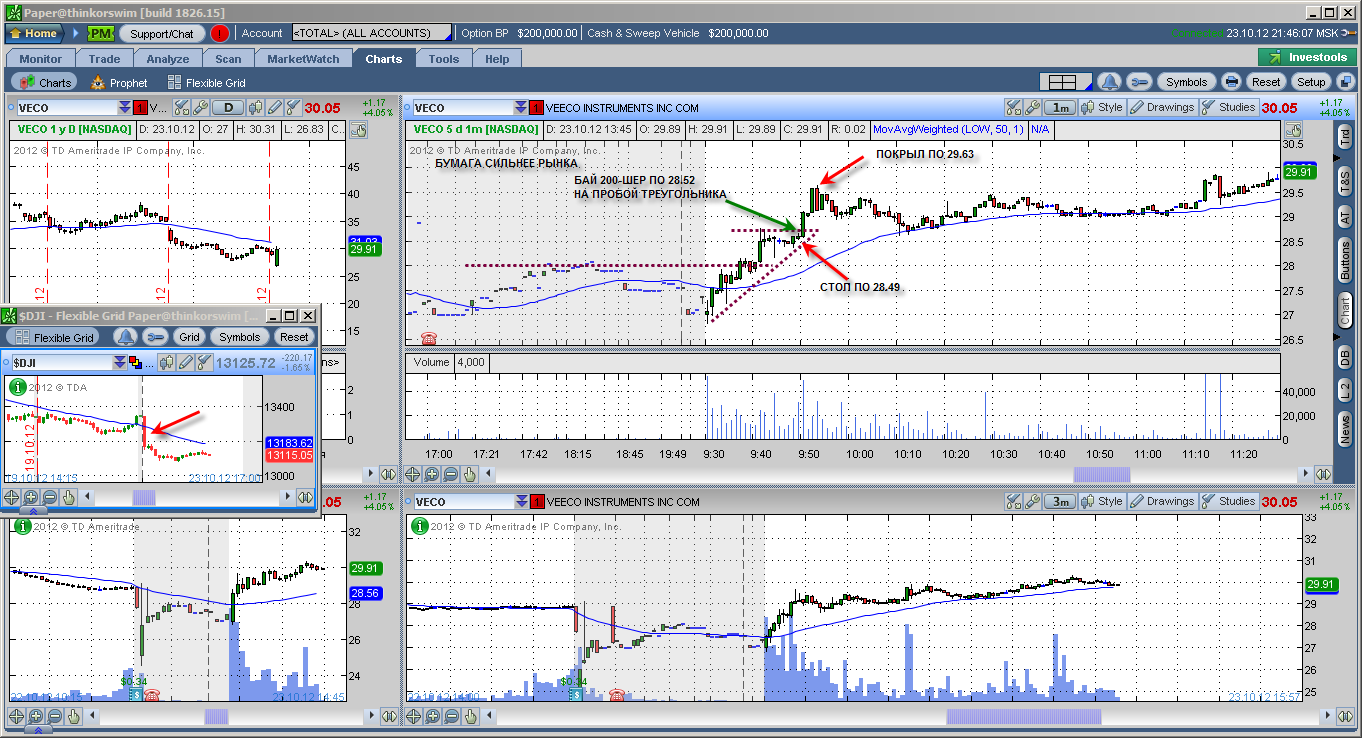Zoom out on the VECO 3m chart
This screenshot has width=1362, height=738.
[x=452, y=716]
